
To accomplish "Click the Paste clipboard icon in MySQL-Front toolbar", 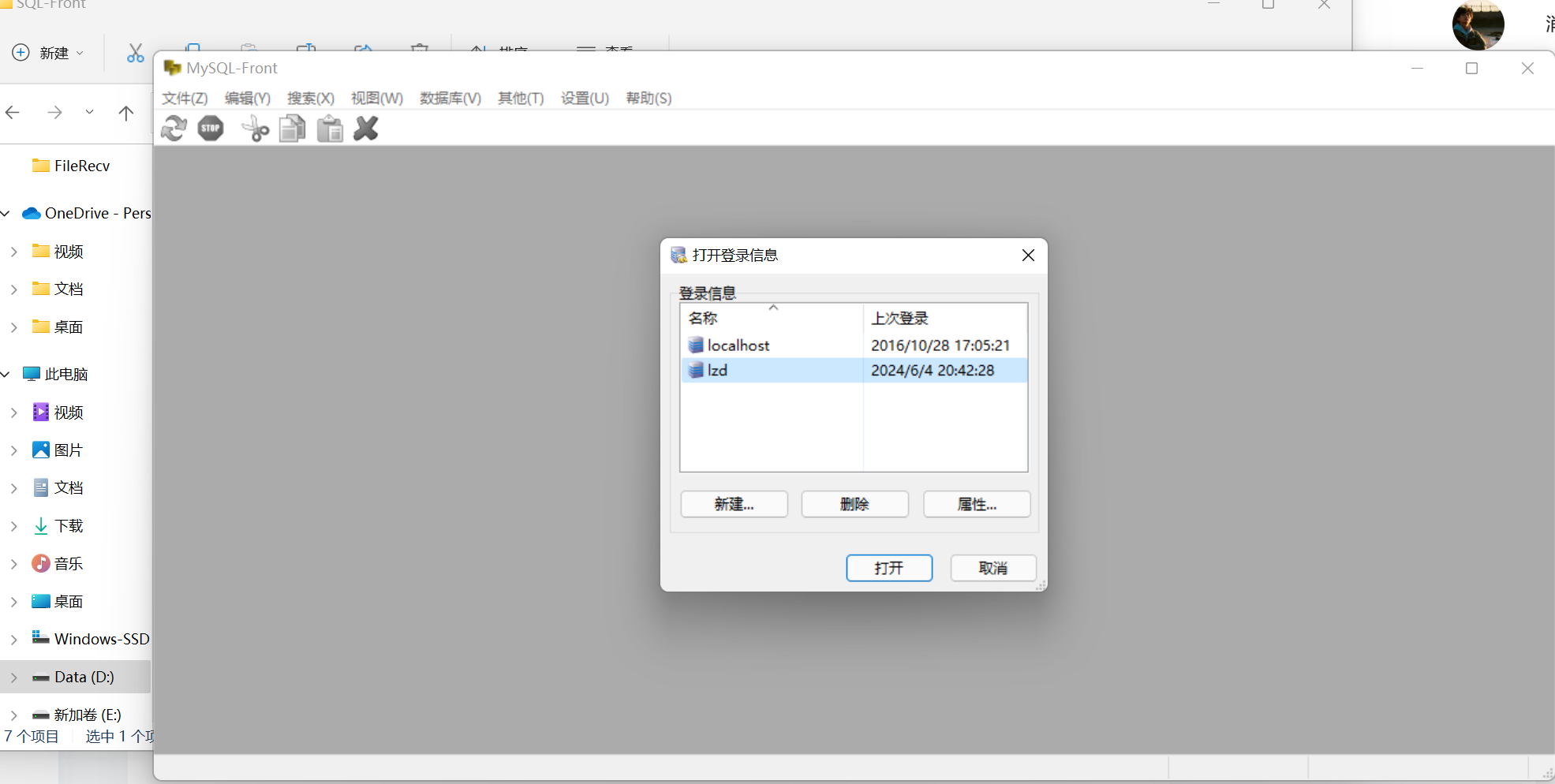I will (x=330, y=129).
